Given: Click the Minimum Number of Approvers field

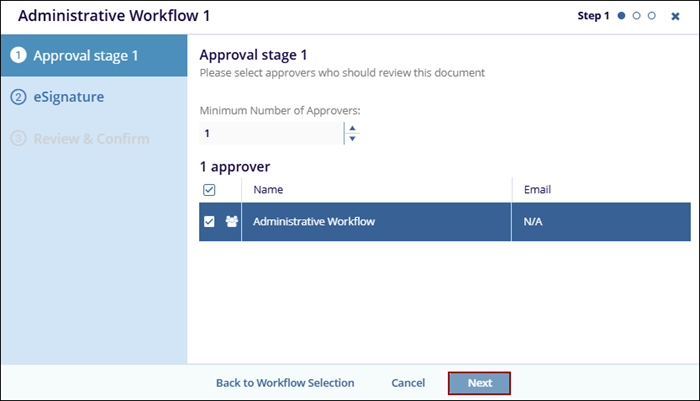Looking at the screenshot, I should pyautogui.click(x=270, y=133).
